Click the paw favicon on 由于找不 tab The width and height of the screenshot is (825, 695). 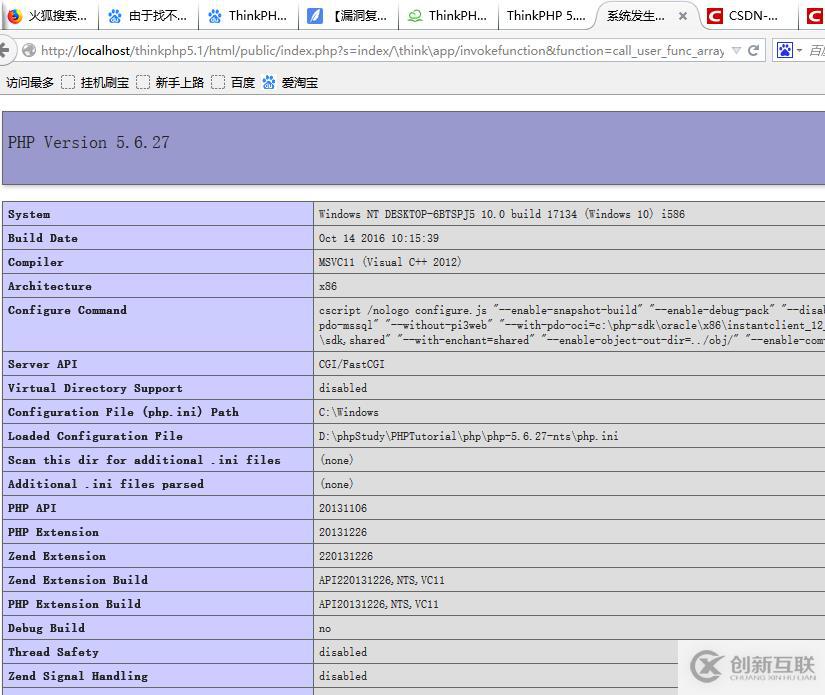pyautogui.click(x=115, y=16)
